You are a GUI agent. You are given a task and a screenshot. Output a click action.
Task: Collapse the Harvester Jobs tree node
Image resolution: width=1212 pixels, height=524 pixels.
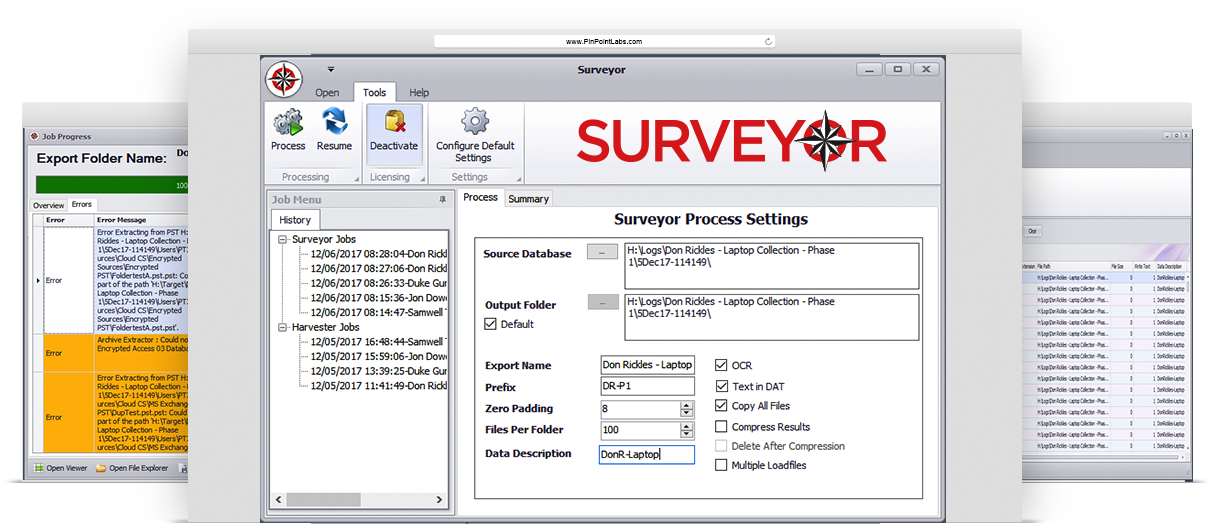283,327
